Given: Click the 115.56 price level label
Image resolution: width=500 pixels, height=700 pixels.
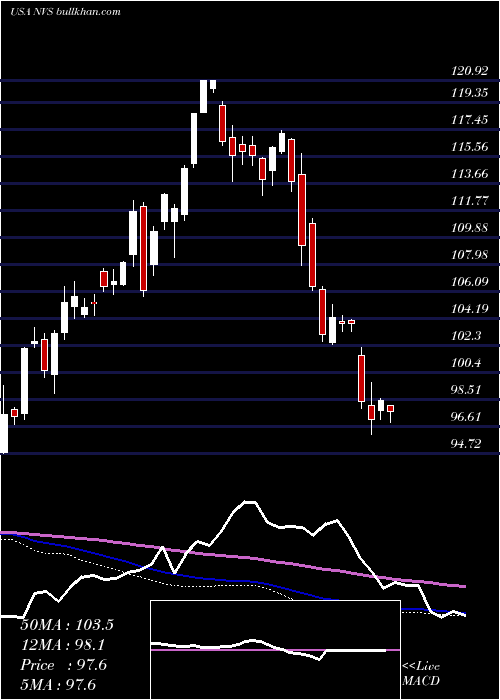Looking at the screenshot, I should [469, 147].
